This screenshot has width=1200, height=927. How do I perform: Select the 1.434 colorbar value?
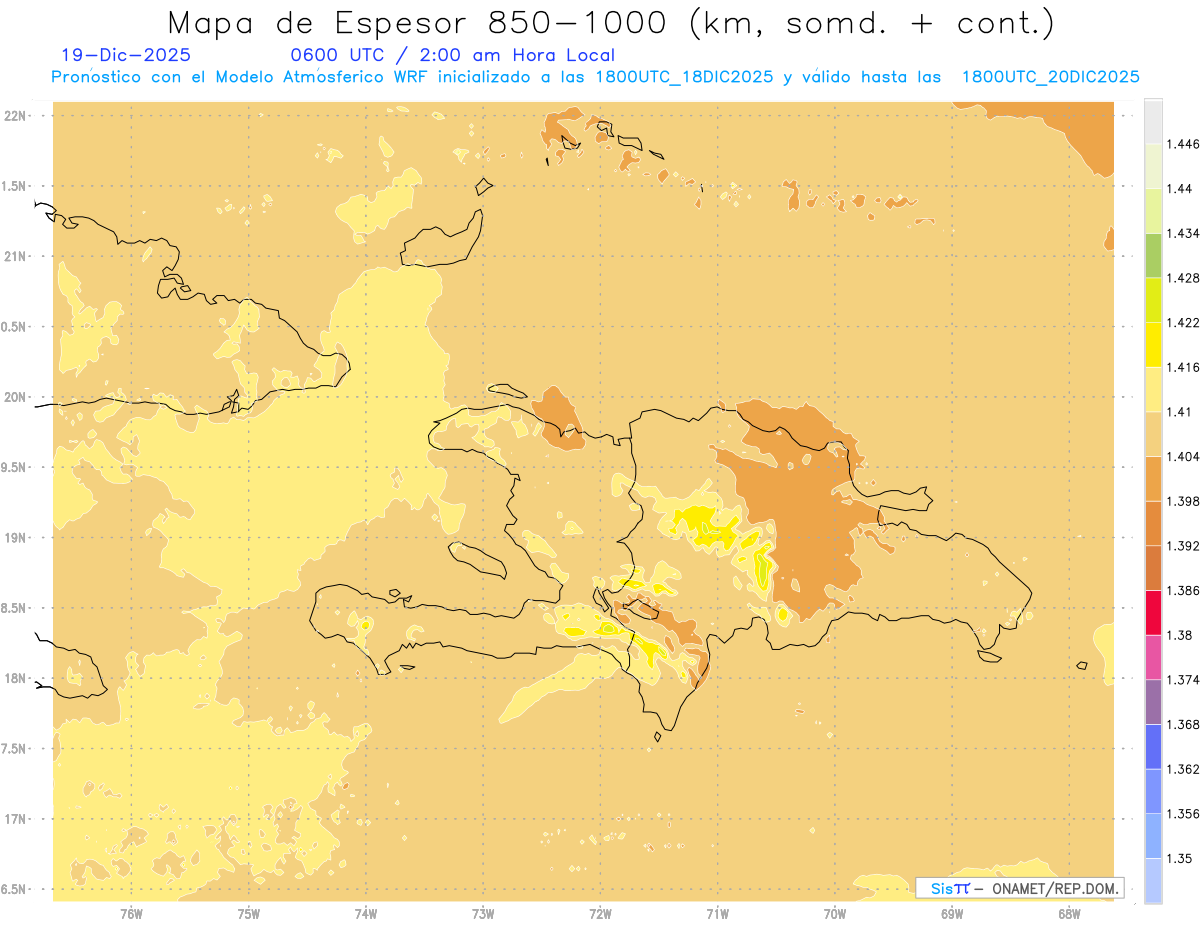point(1183,233)
